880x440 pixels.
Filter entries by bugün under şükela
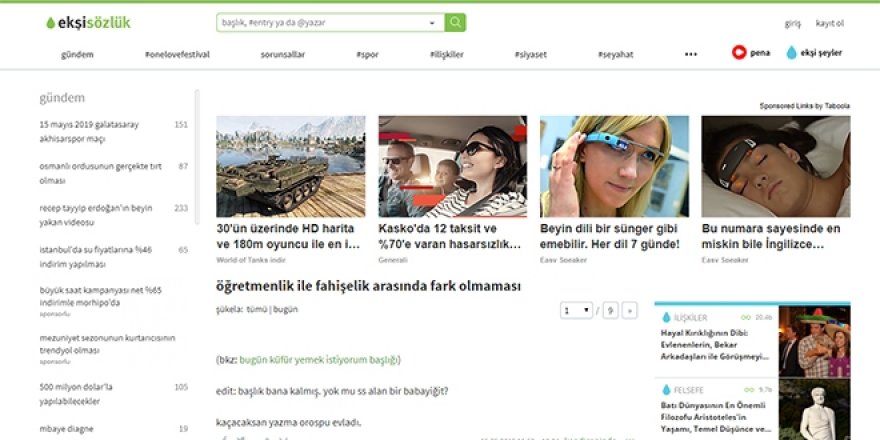pyautogui.click(x=286, y=309)
